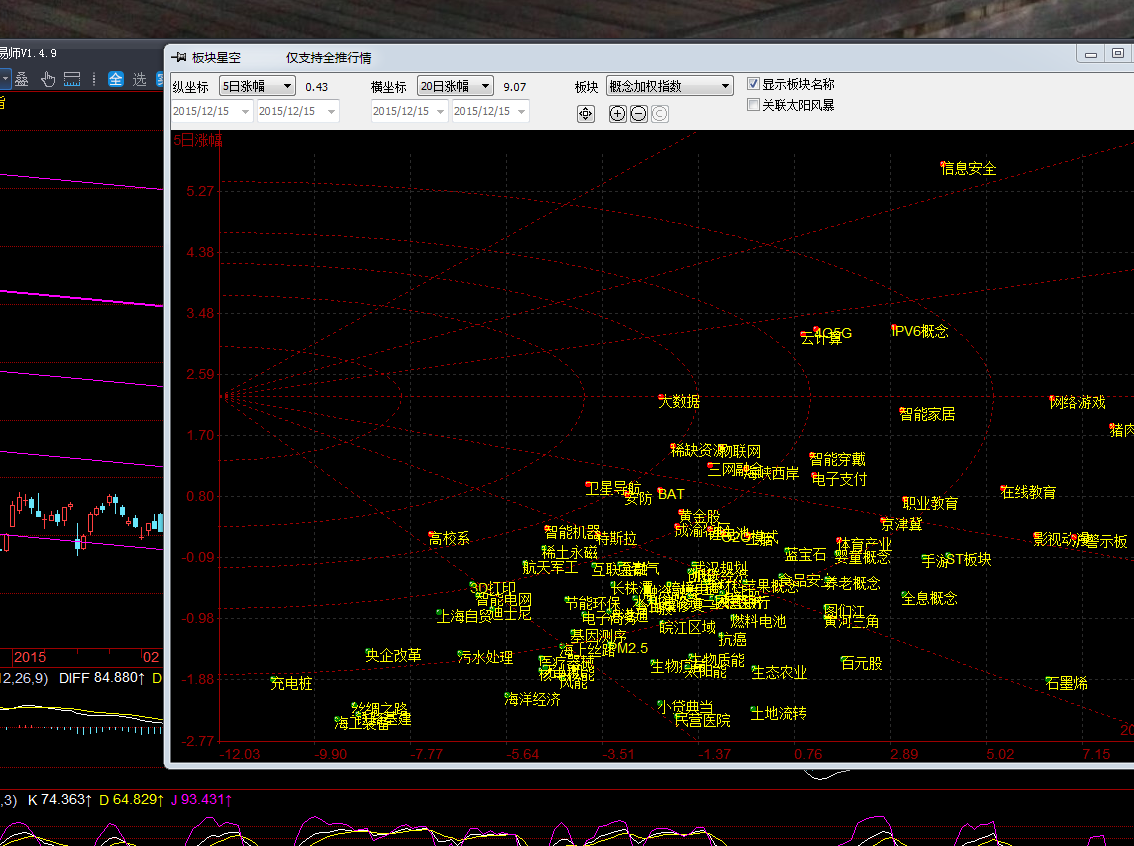Uncheck 显示板块名称 checkbox
This screenshot has height=846, width=1134.
point(754,85)
